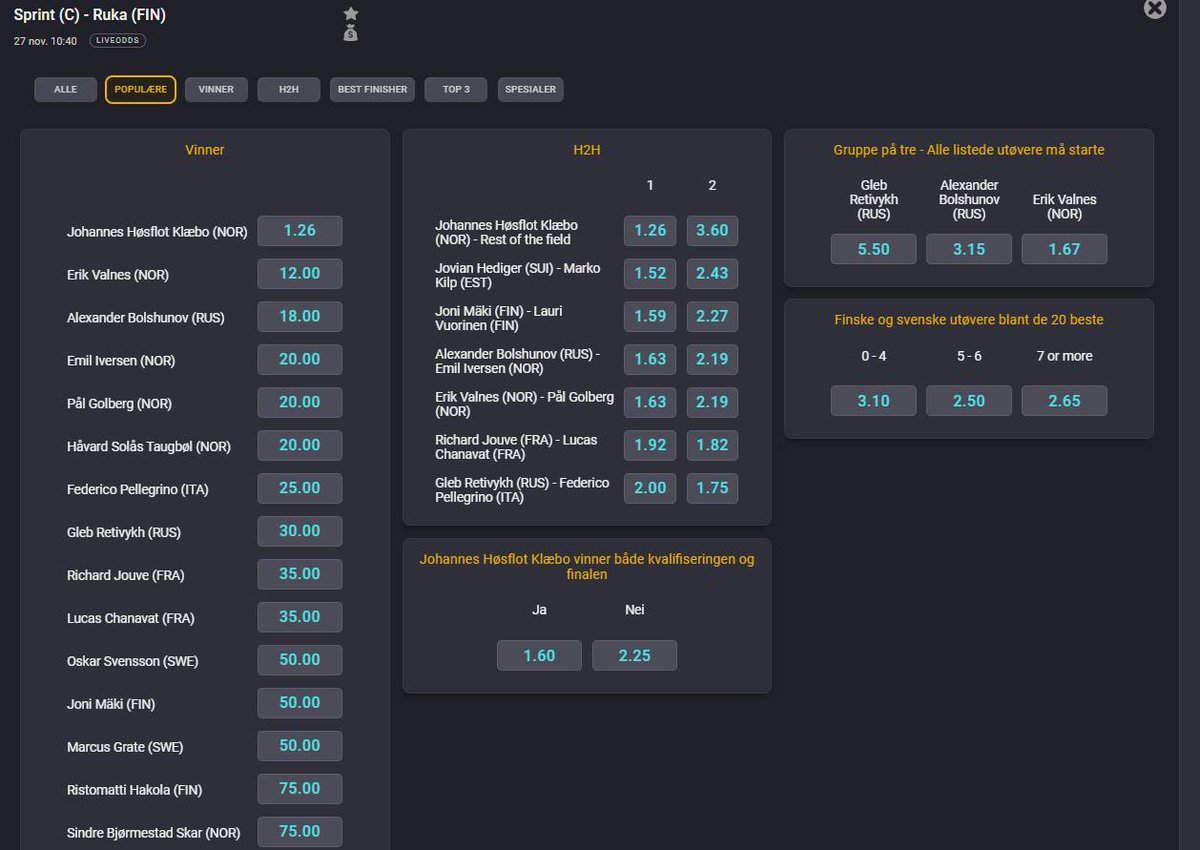This screenshot has height=850, width=1200.
Task: Pick Jovian Hediger over Kilp at 1.52
Action: (650, 274)
